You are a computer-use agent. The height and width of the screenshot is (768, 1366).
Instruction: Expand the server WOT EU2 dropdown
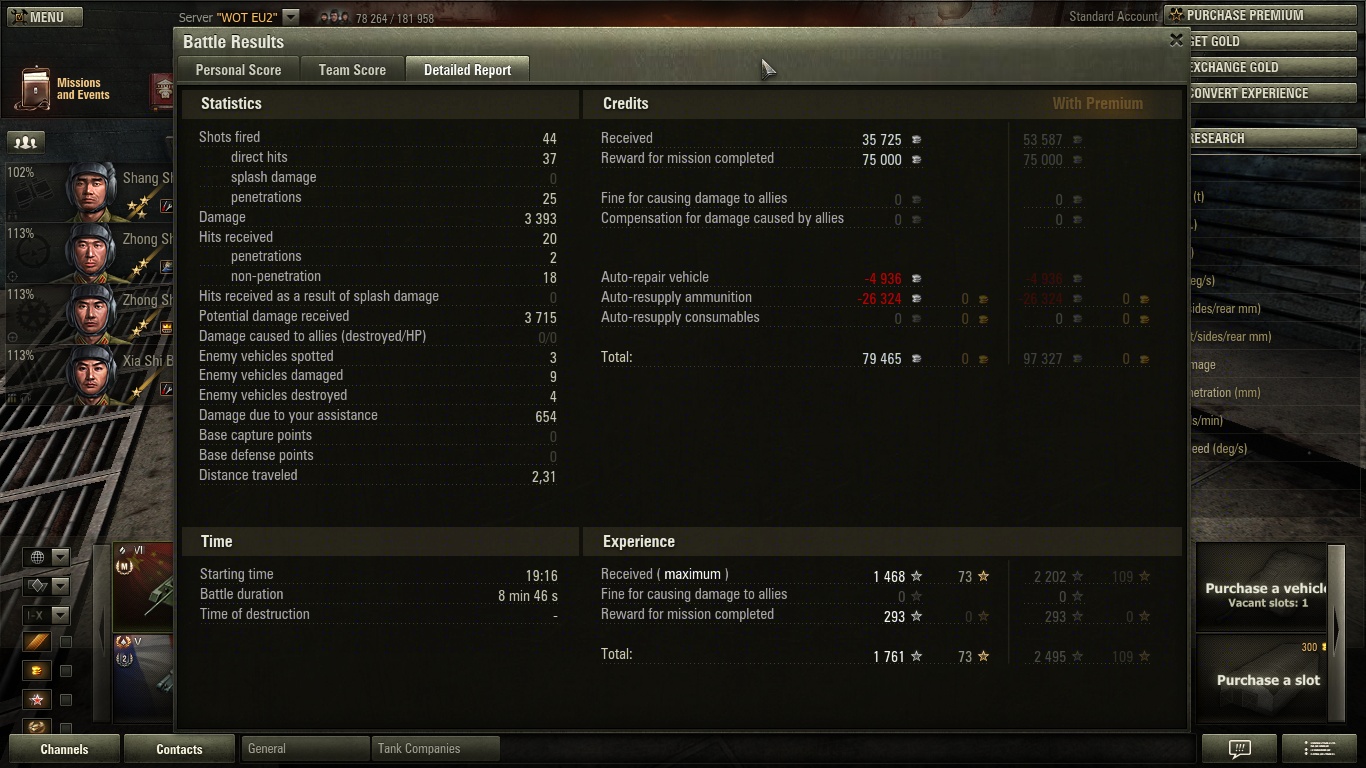click(290, 17)
